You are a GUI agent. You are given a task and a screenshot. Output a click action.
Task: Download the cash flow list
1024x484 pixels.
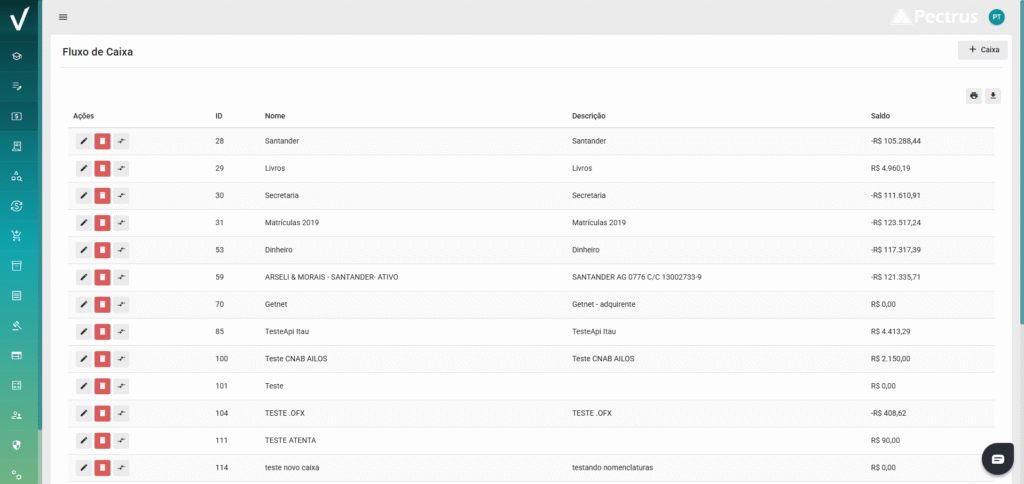click(x=992, y=96)
